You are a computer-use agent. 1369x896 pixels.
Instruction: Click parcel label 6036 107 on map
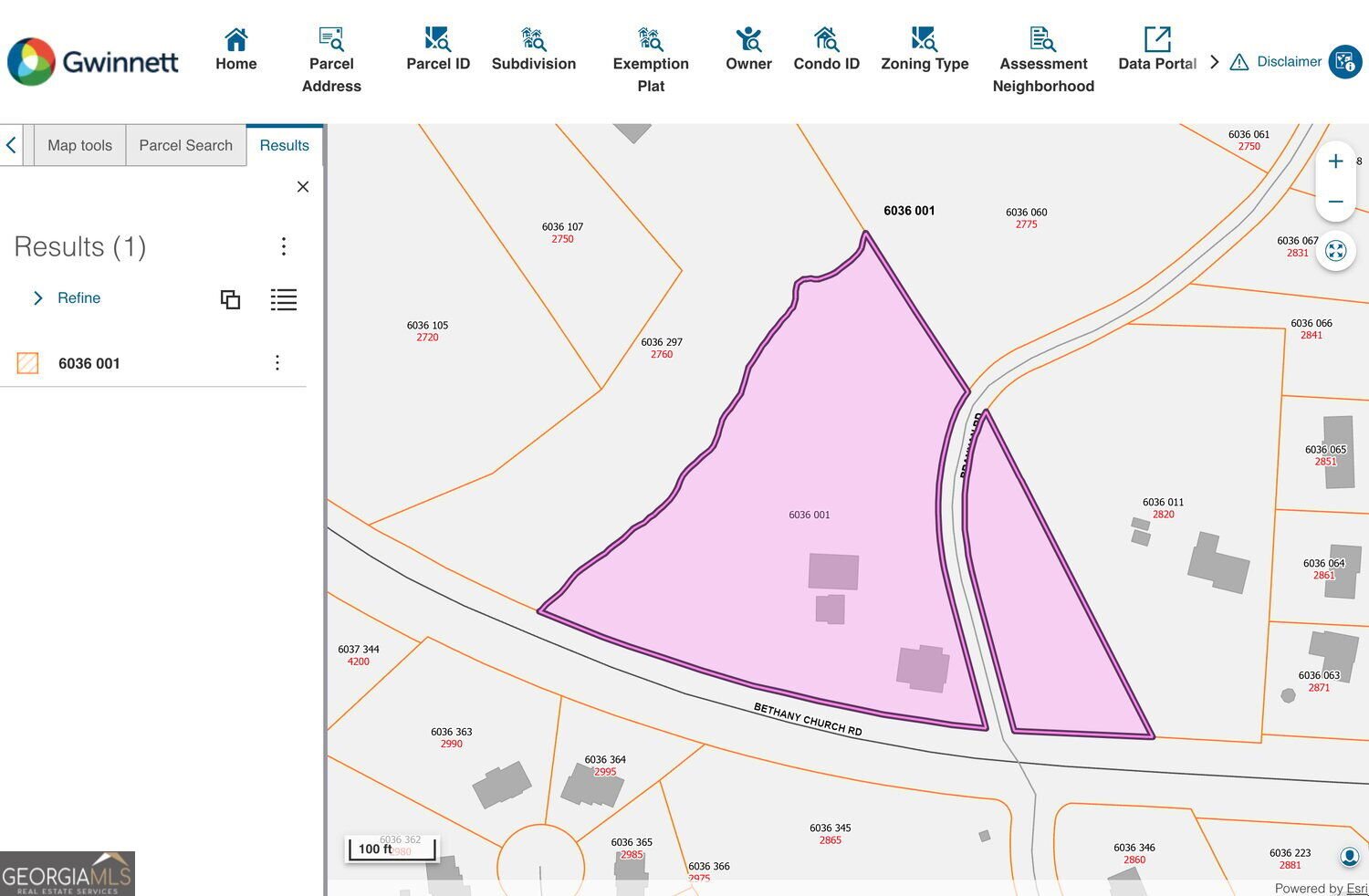[x=562, y=233]
